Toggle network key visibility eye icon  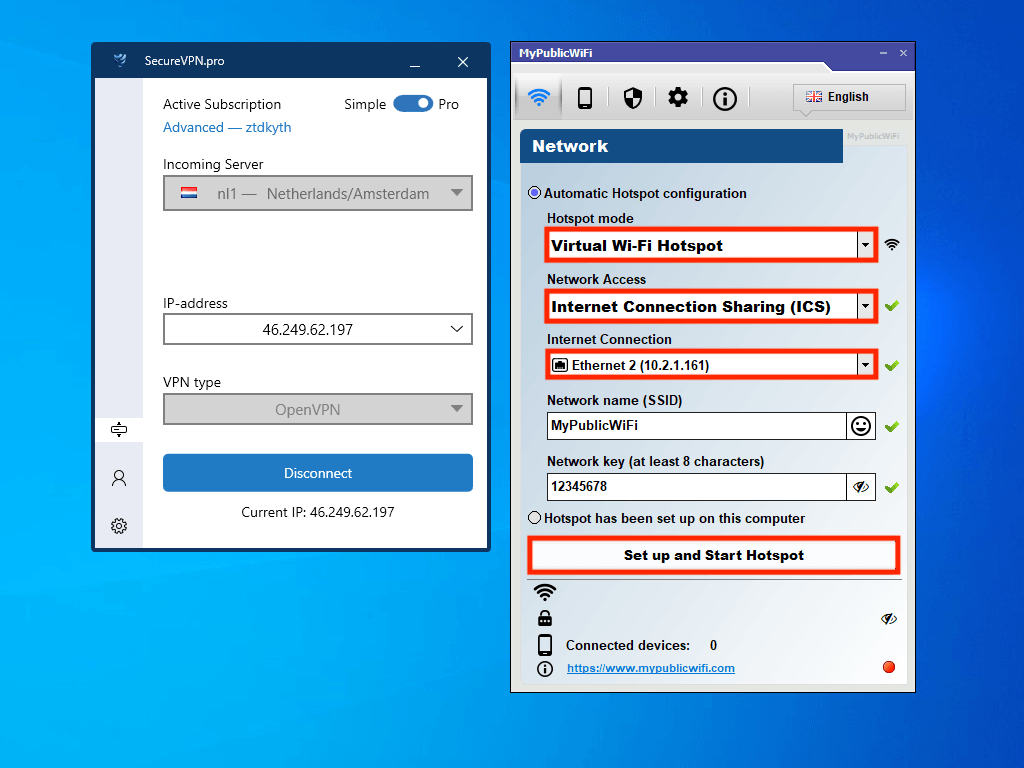coord(861,487)
